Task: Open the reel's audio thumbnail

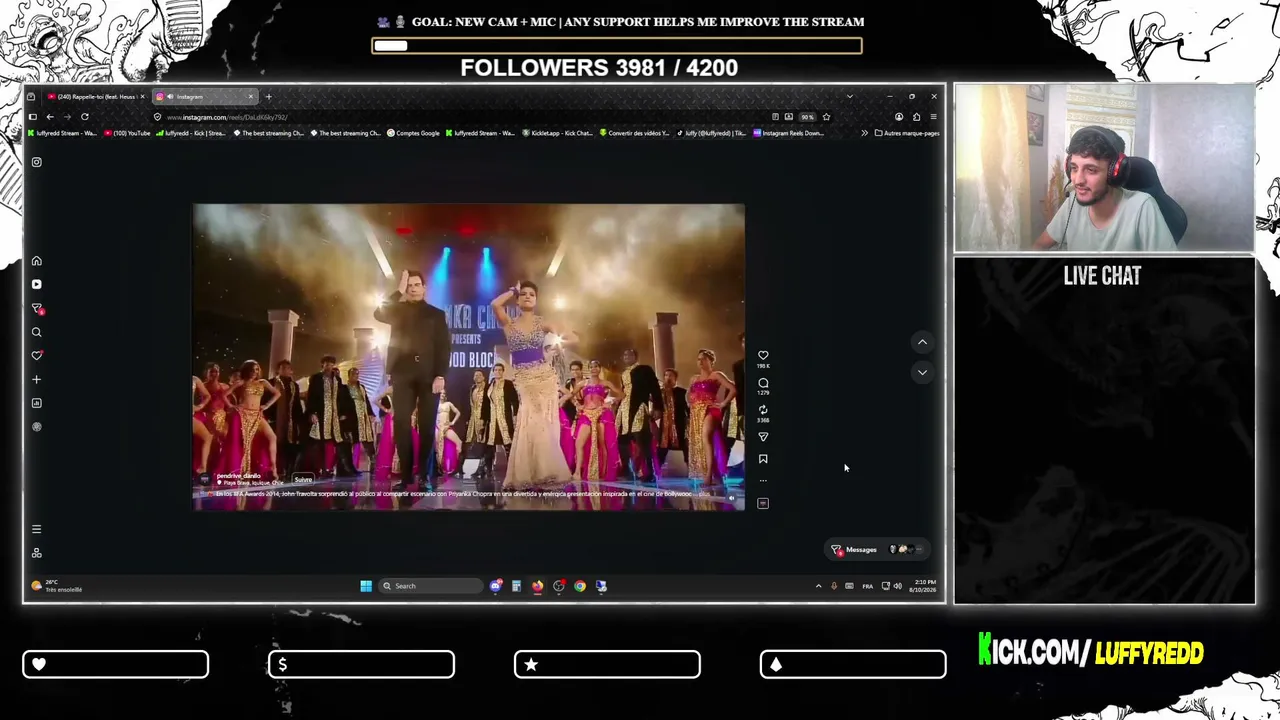Action: click(x=763, y=503)
